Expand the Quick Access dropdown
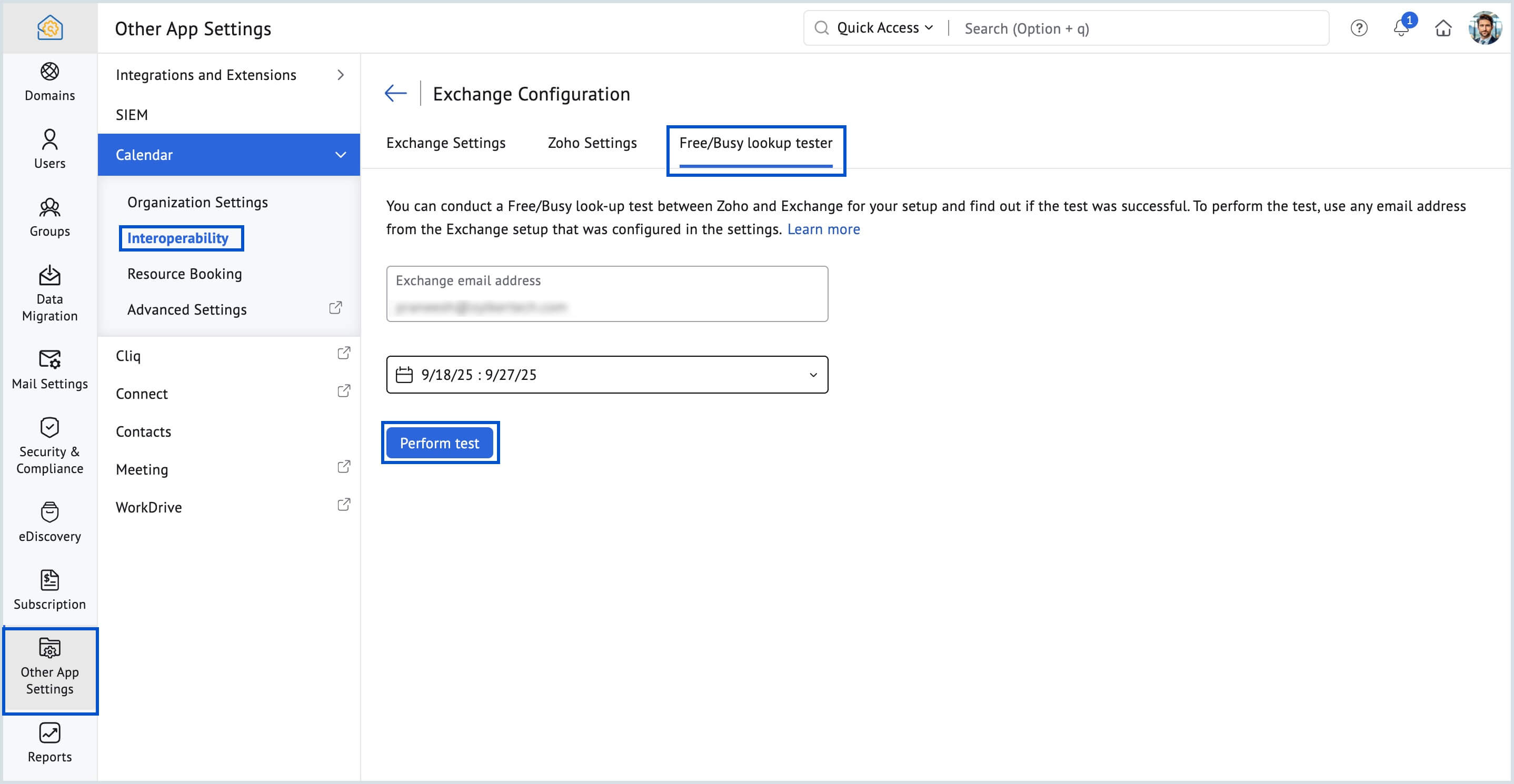 point(884,28)
